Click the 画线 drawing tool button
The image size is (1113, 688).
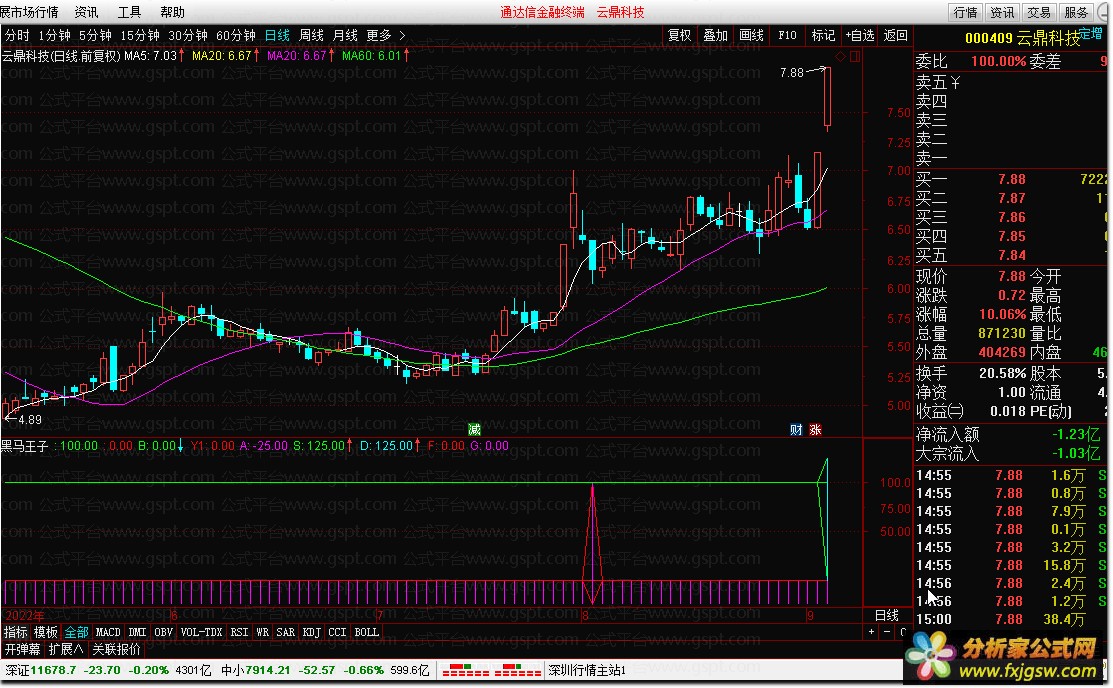tap(752, 35)
